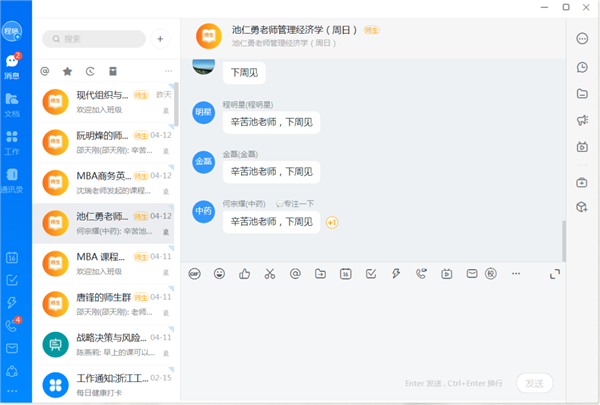Filter conversations by @ mentions
This screenshot has width=600, height=405.
coord(45,71)
